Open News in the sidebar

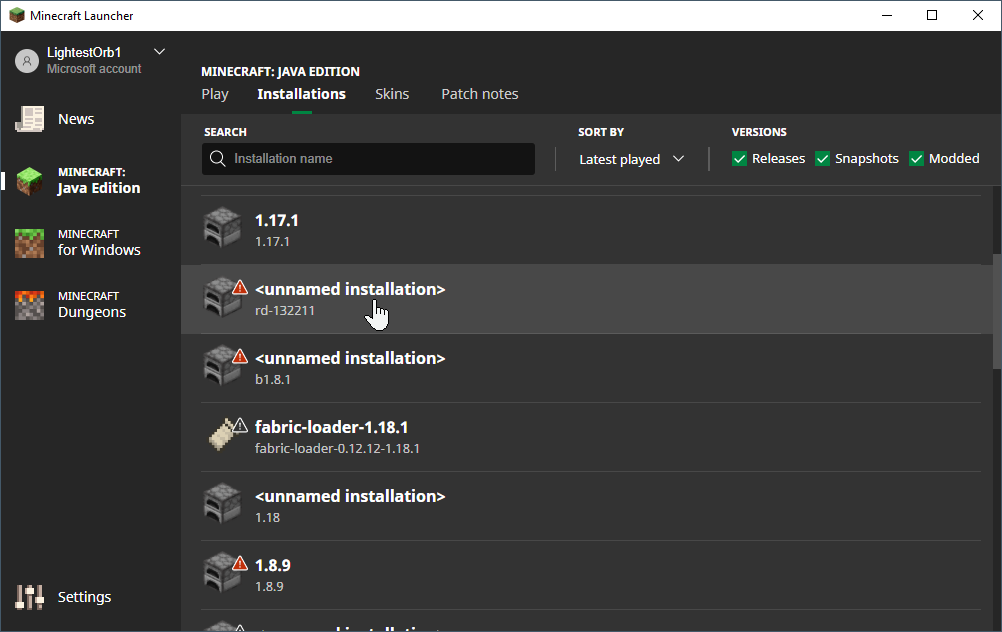[x=76, y=119]
